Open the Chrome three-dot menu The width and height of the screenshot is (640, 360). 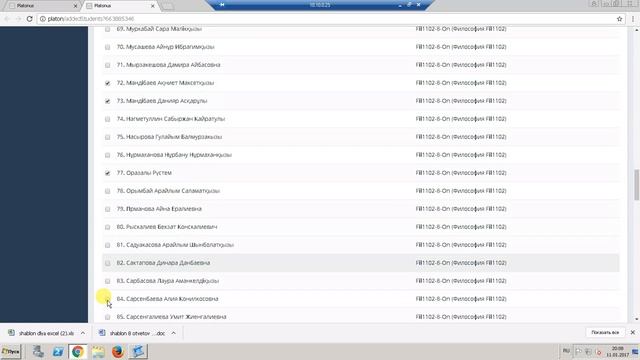point(633,19)
